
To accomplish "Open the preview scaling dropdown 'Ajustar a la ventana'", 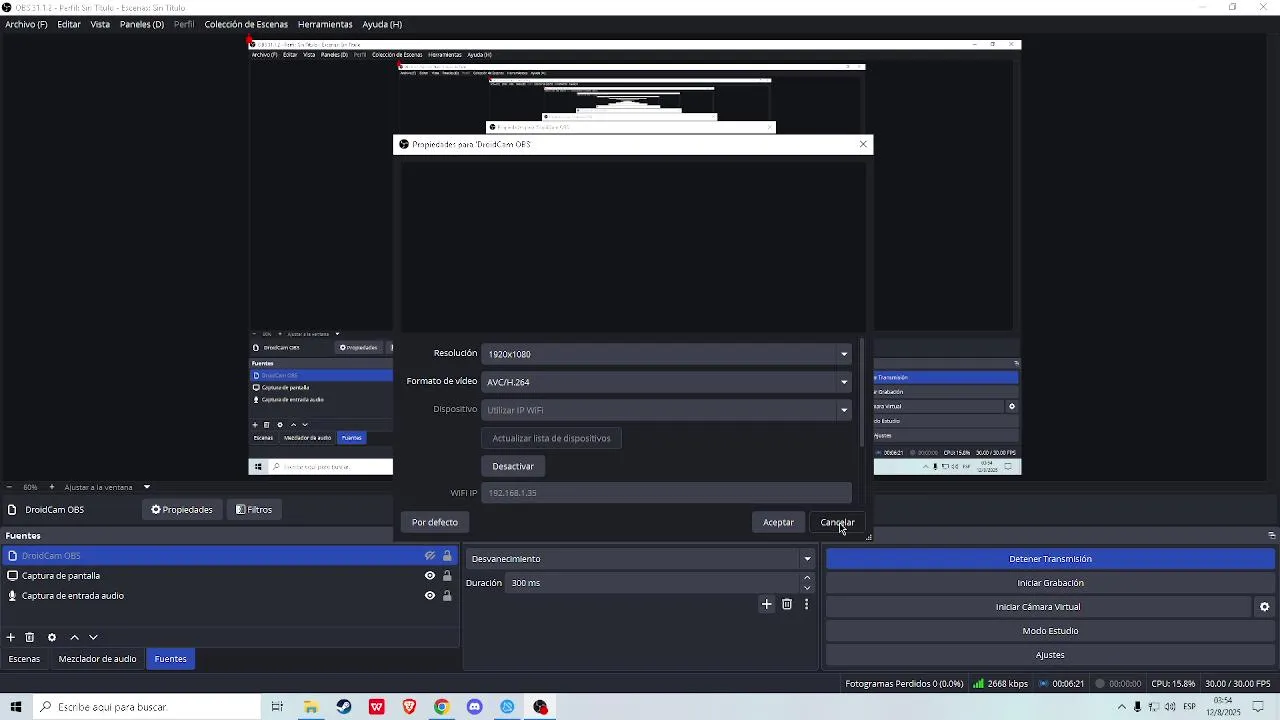I will [x=106, y=487].
